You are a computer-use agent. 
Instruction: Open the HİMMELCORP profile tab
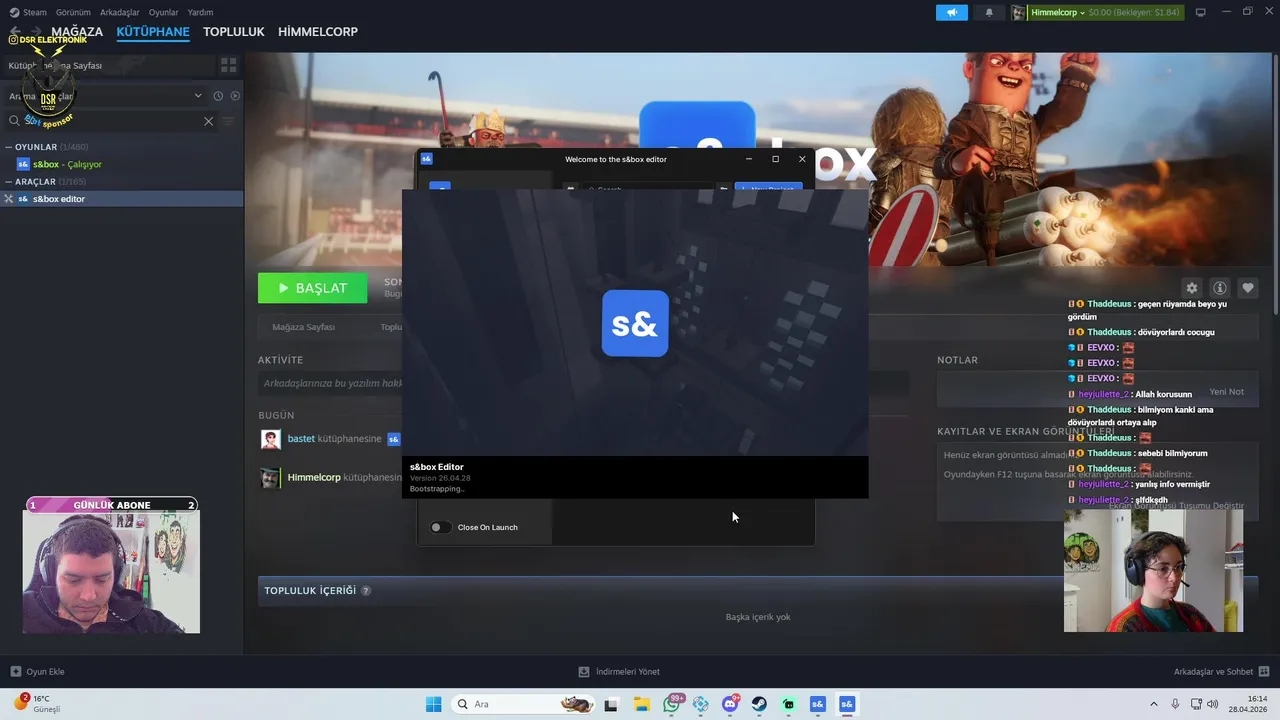click(x=318, y=32)
